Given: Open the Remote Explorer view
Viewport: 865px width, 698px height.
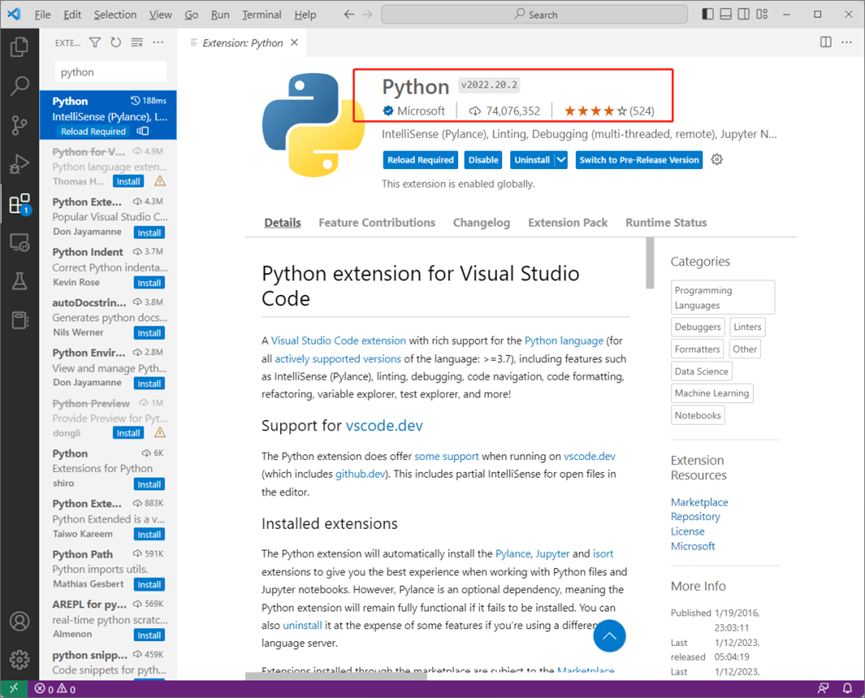Looking at the screenshot, I should [x=19, y=242].
